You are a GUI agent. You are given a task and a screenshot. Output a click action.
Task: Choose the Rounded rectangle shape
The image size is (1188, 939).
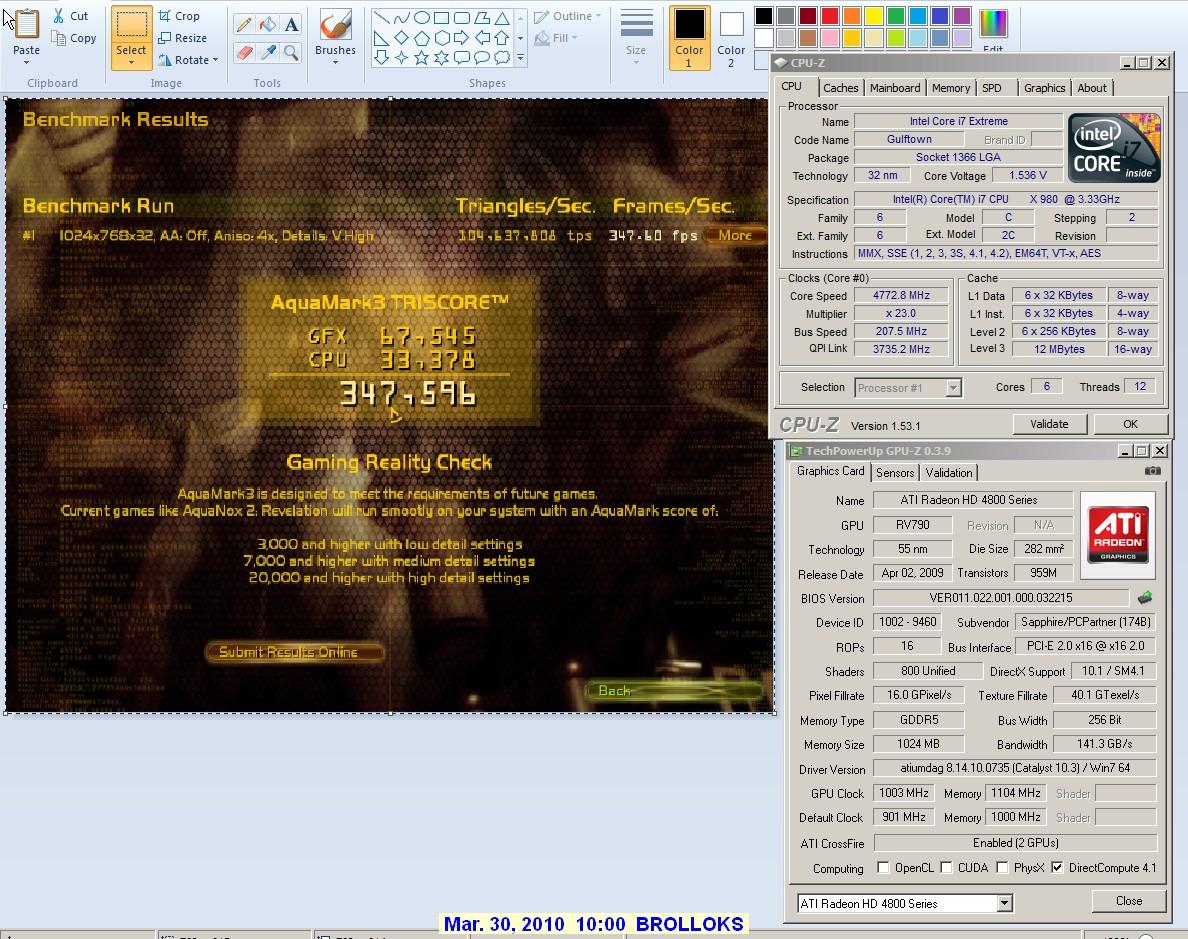click(461, 17)
